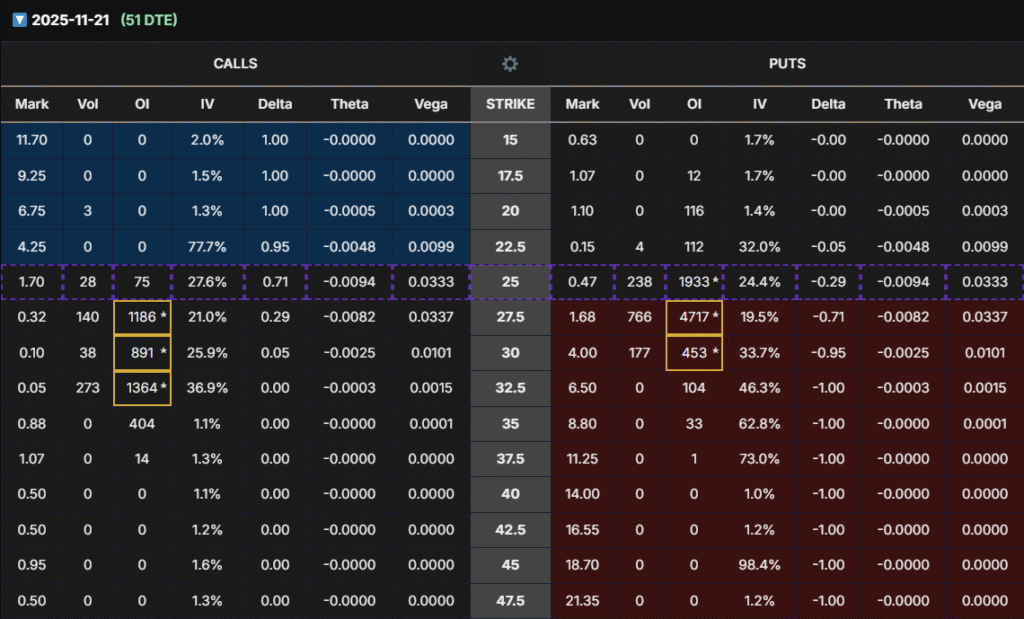1024x619 pixels.
Task: Sort puts by OI column header
Action: 694,104
